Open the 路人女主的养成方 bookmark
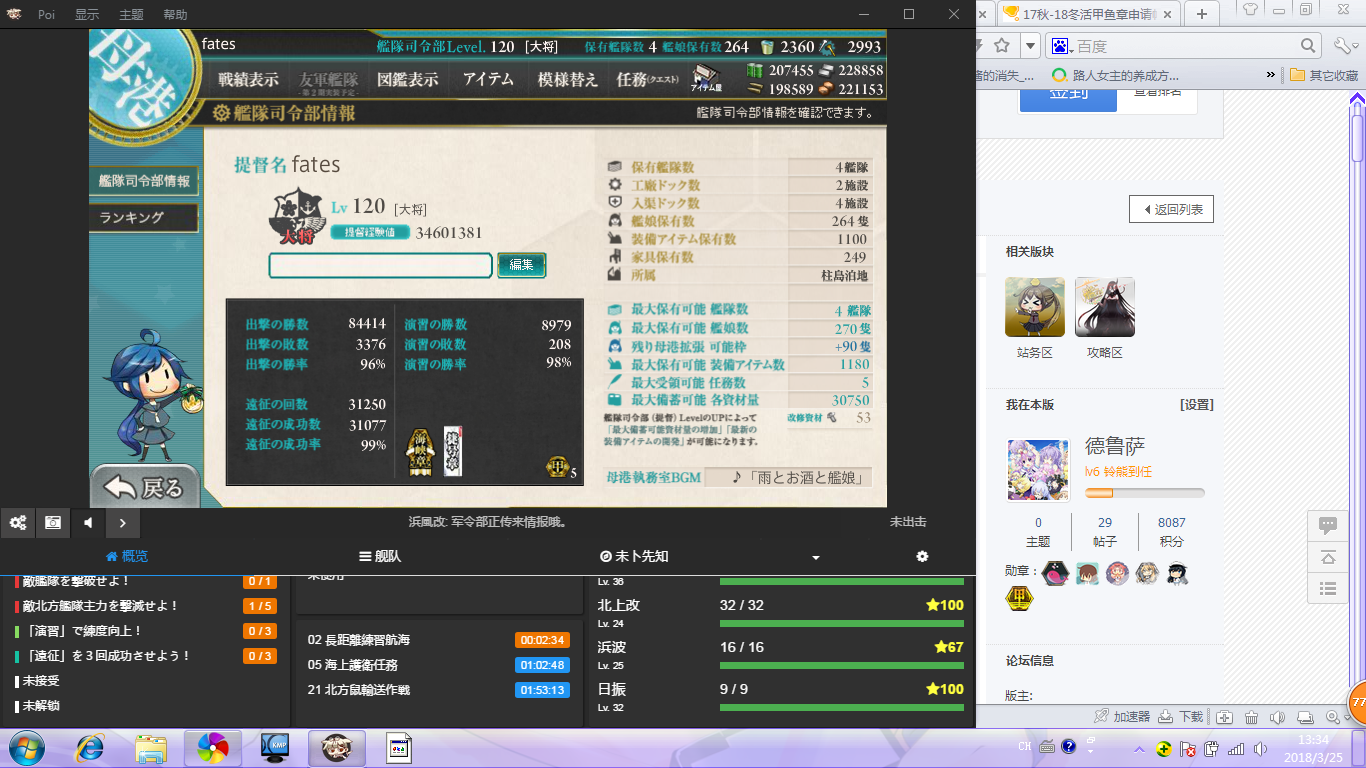 pyautogui.click(x=1115, y=75)
